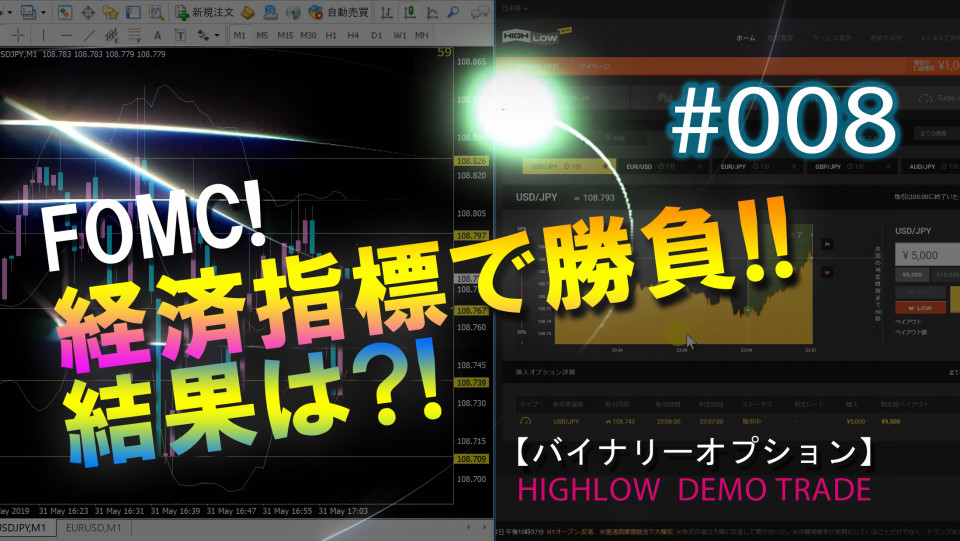Click the green up-arrow icon beside chart

coord(827,244)
